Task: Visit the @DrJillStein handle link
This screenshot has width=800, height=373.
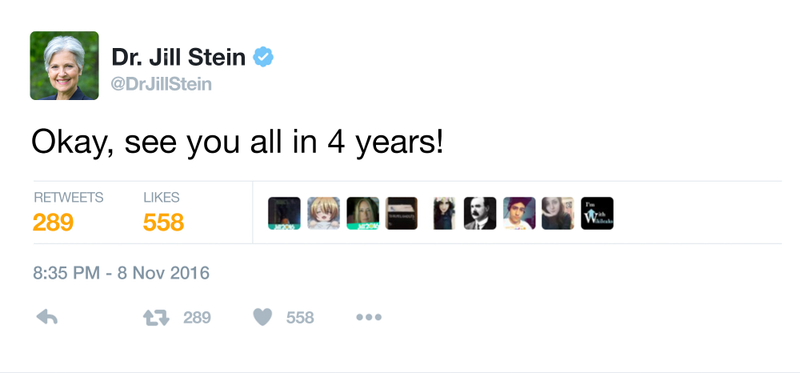Action: click(x=161, y=84)
